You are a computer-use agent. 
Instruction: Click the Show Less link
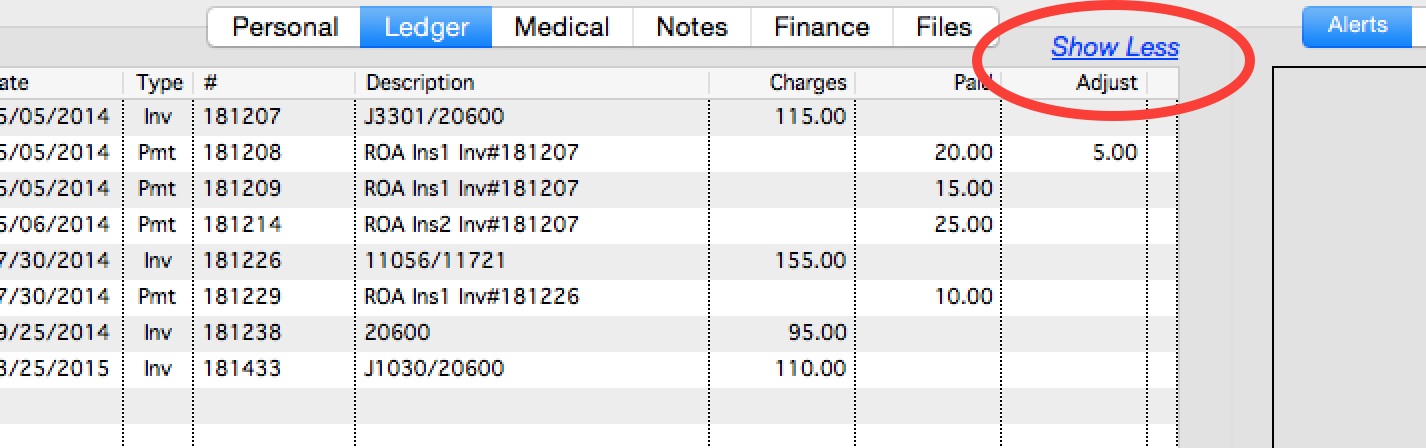(1114, 47)
